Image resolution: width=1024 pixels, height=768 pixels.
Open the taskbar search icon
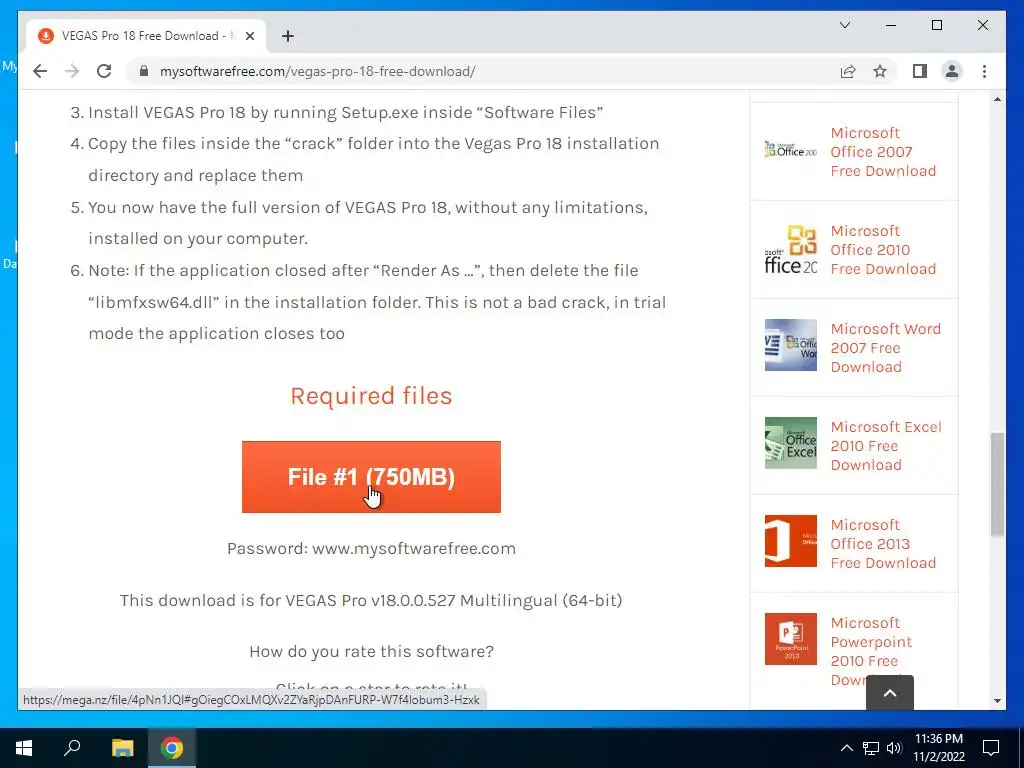pyautogui.click(x=72, y=748)
